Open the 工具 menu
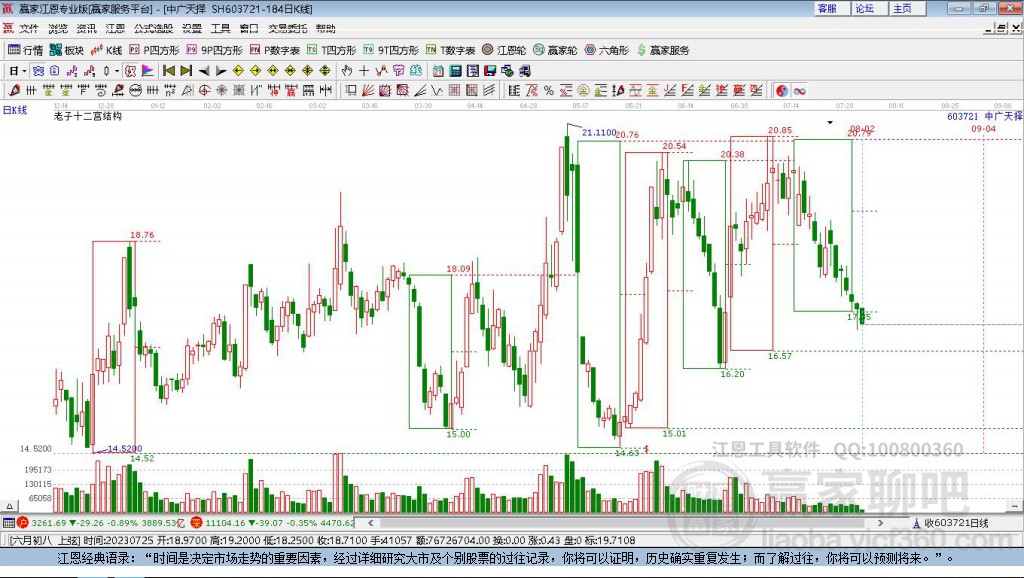The height and width of the screenshot is (578, 1024). pos(220,28)
